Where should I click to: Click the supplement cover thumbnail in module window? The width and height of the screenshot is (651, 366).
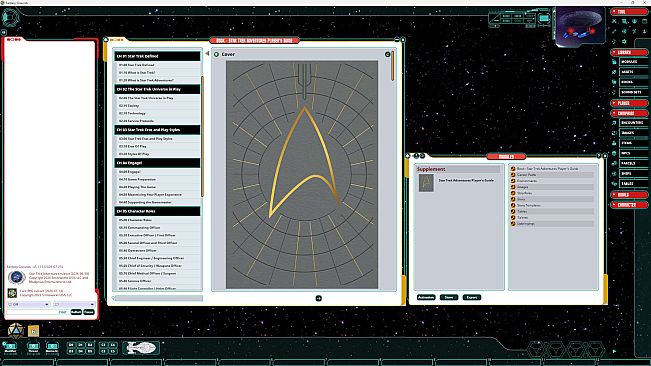[426, 183]
